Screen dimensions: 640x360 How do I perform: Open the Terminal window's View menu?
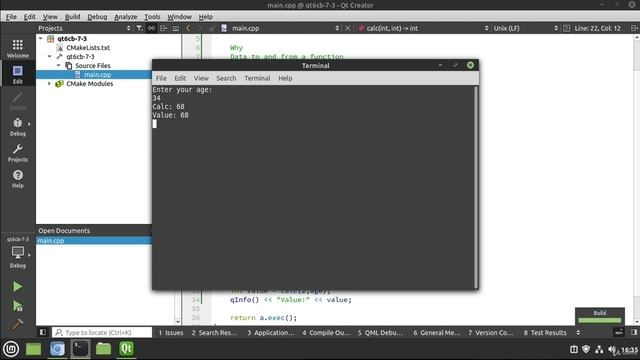(201, 78)
